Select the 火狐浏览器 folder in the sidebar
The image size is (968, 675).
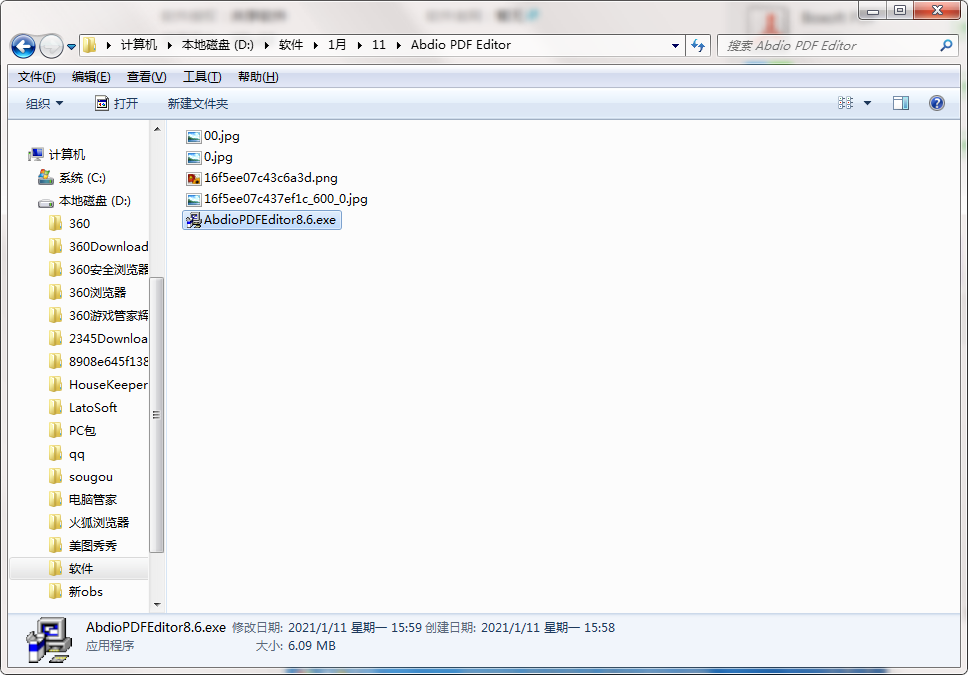pyautogui.click(x=99, y=522)
